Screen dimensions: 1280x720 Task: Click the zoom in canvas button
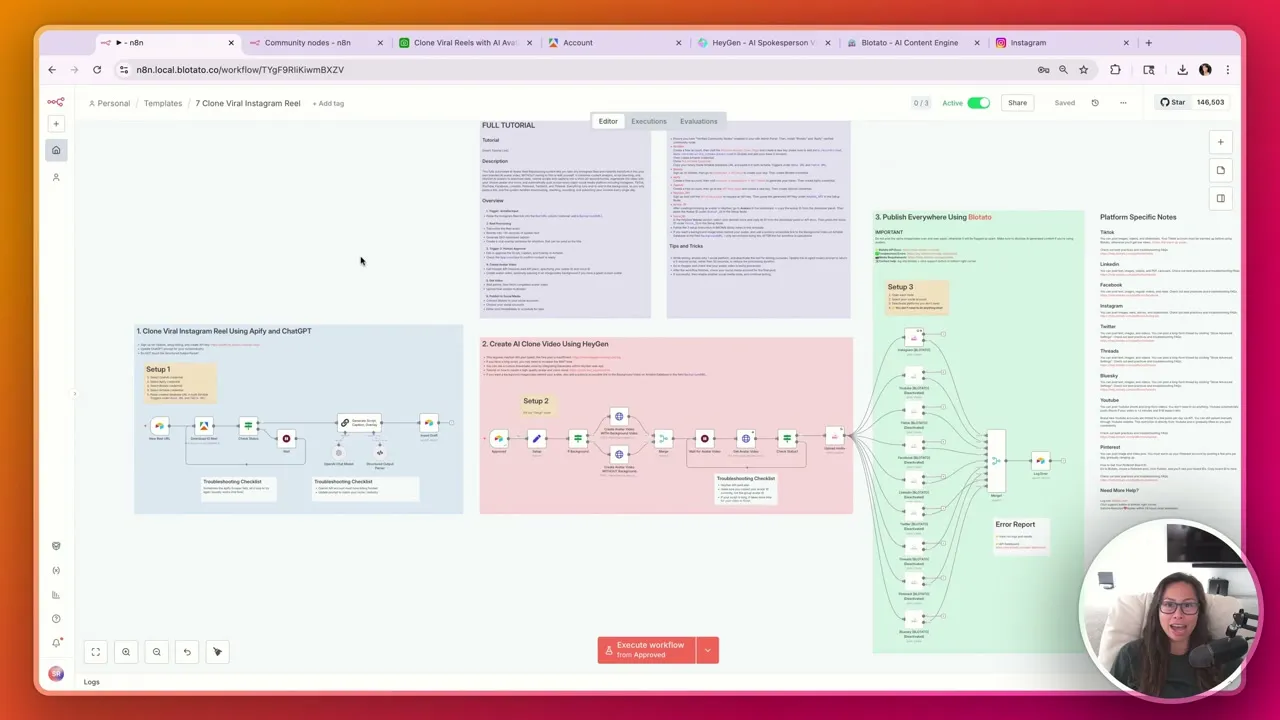point(126,652)
